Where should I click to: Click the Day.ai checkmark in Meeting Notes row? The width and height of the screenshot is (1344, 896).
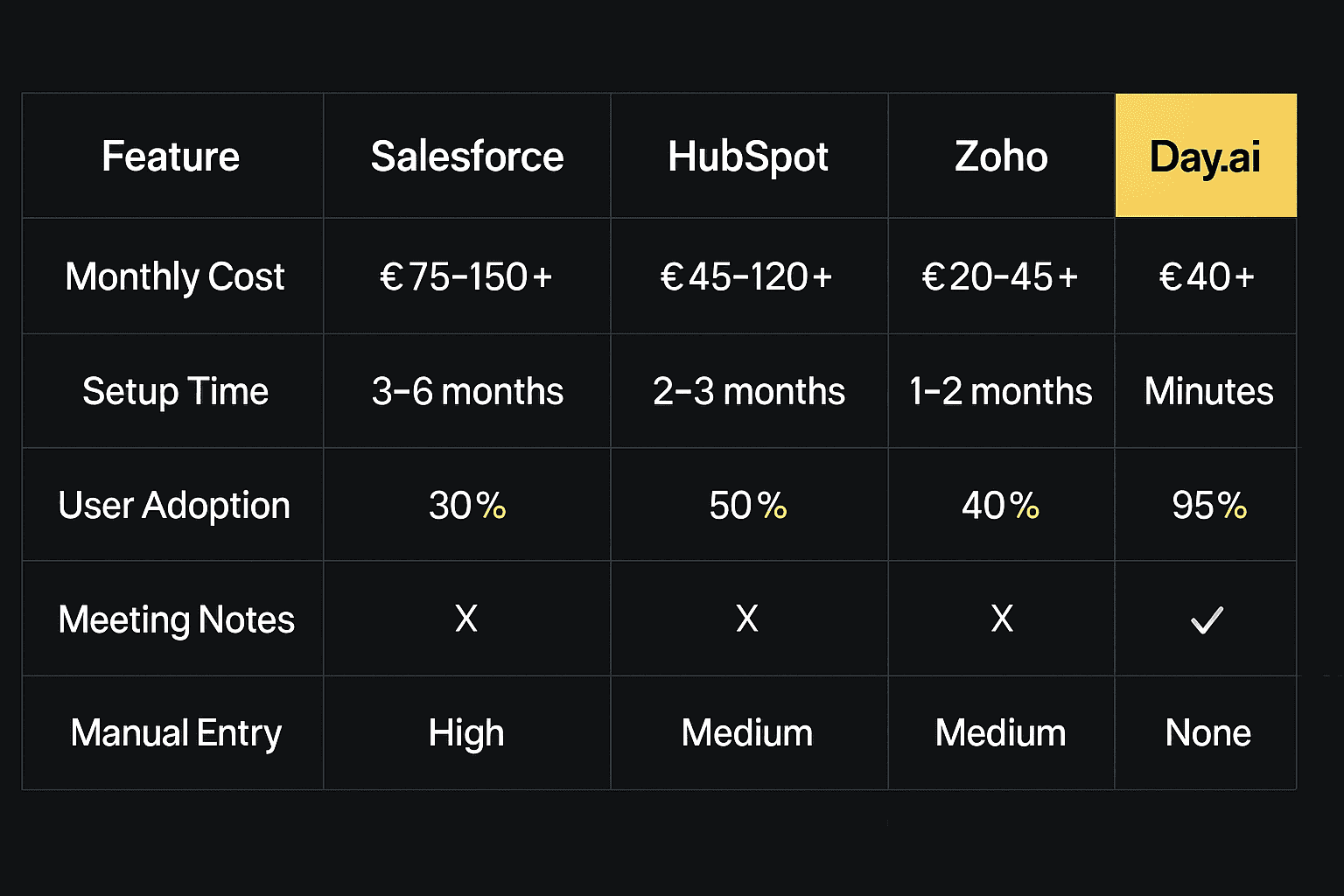point(1207,619)
